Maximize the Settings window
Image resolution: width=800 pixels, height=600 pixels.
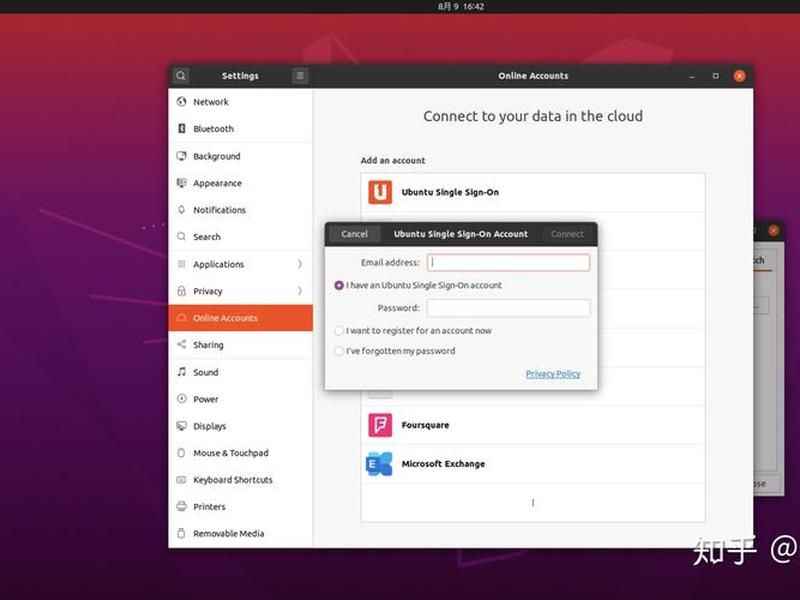(715, 76)
